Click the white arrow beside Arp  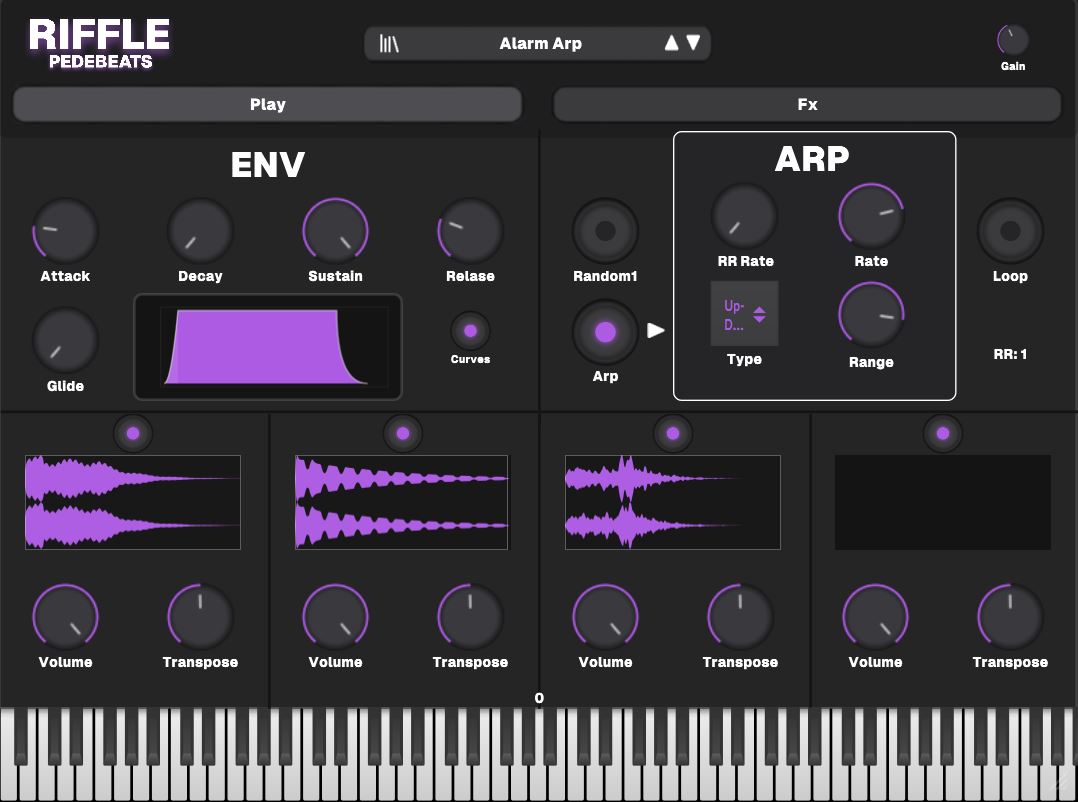[x=656, y=330]
